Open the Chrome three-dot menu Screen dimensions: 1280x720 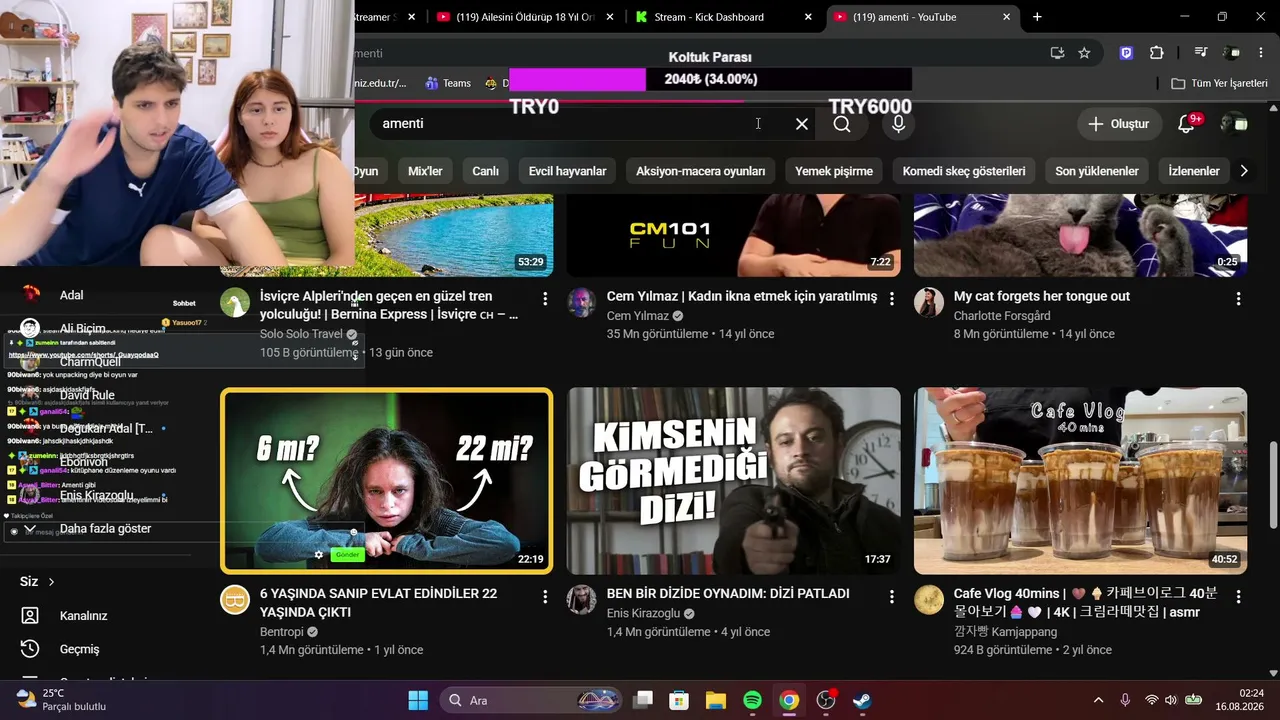click(1263, 53)
